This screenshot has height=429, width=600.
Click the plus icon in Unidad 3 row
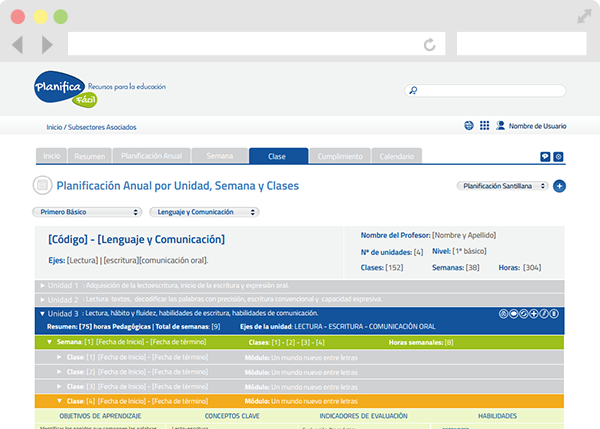point(535,314)
